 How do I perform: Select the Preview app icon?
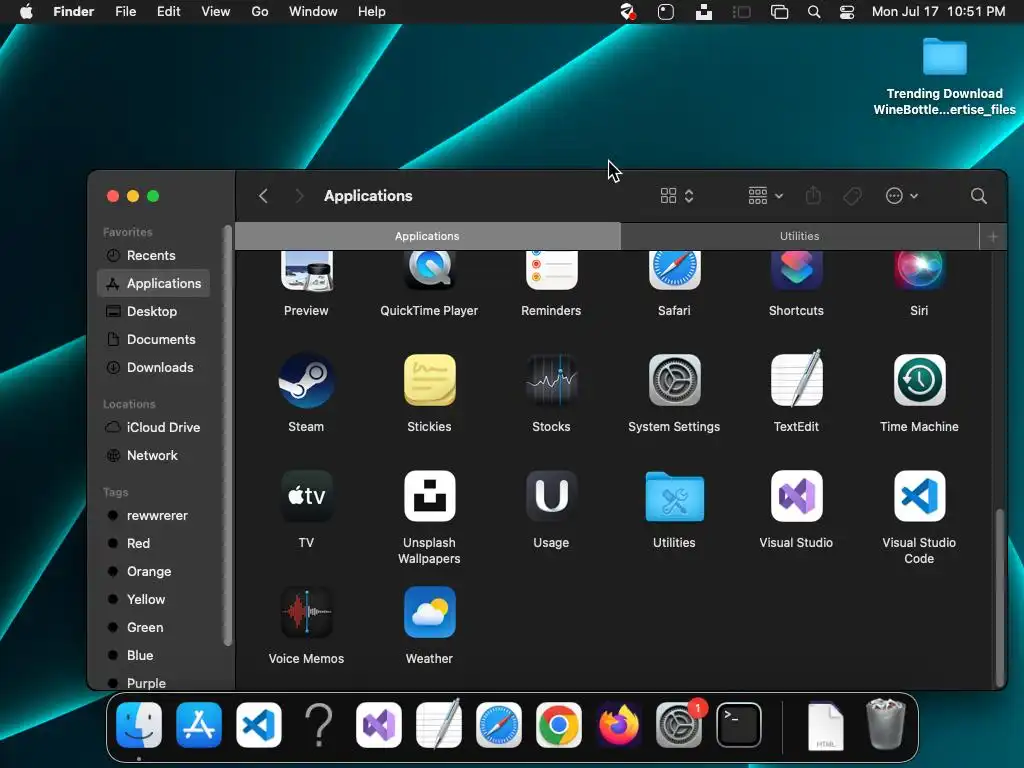tap(306, 271)
